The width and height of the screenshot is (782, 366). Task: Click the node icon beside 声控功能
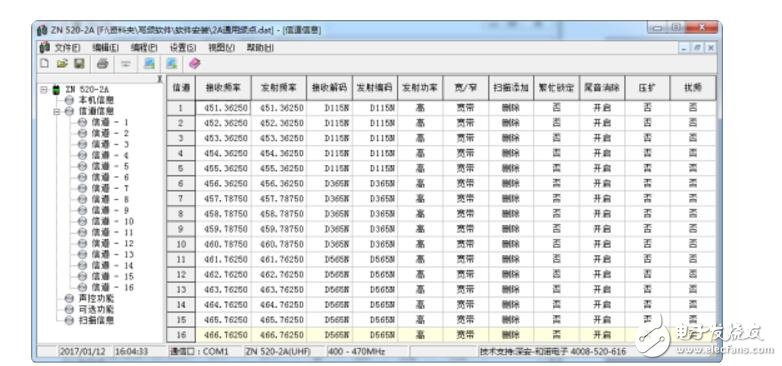coord(69,298)
